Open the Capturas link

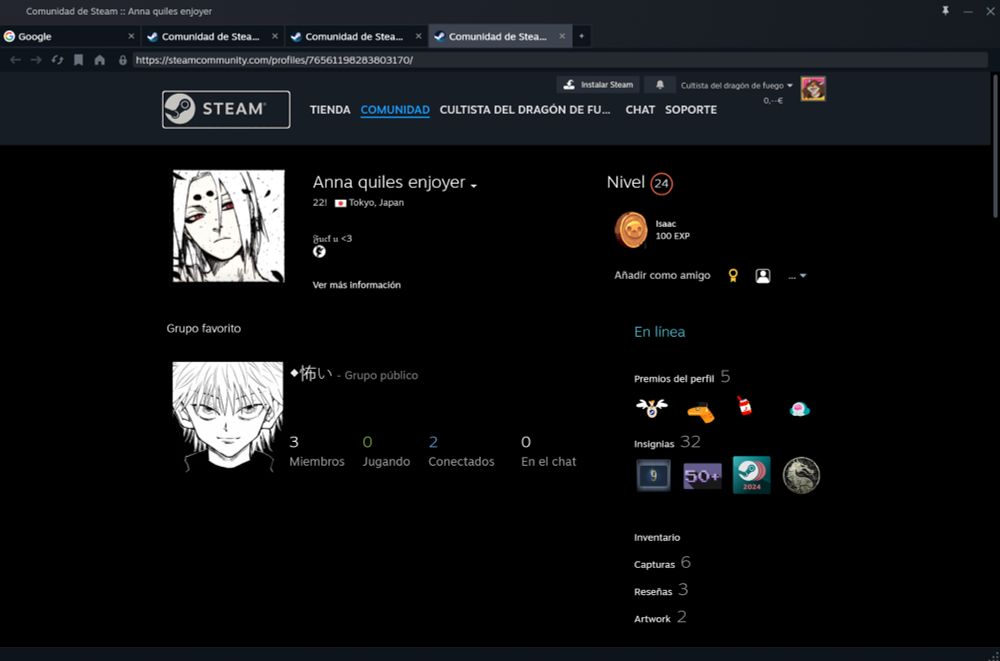tap(654, 565)
